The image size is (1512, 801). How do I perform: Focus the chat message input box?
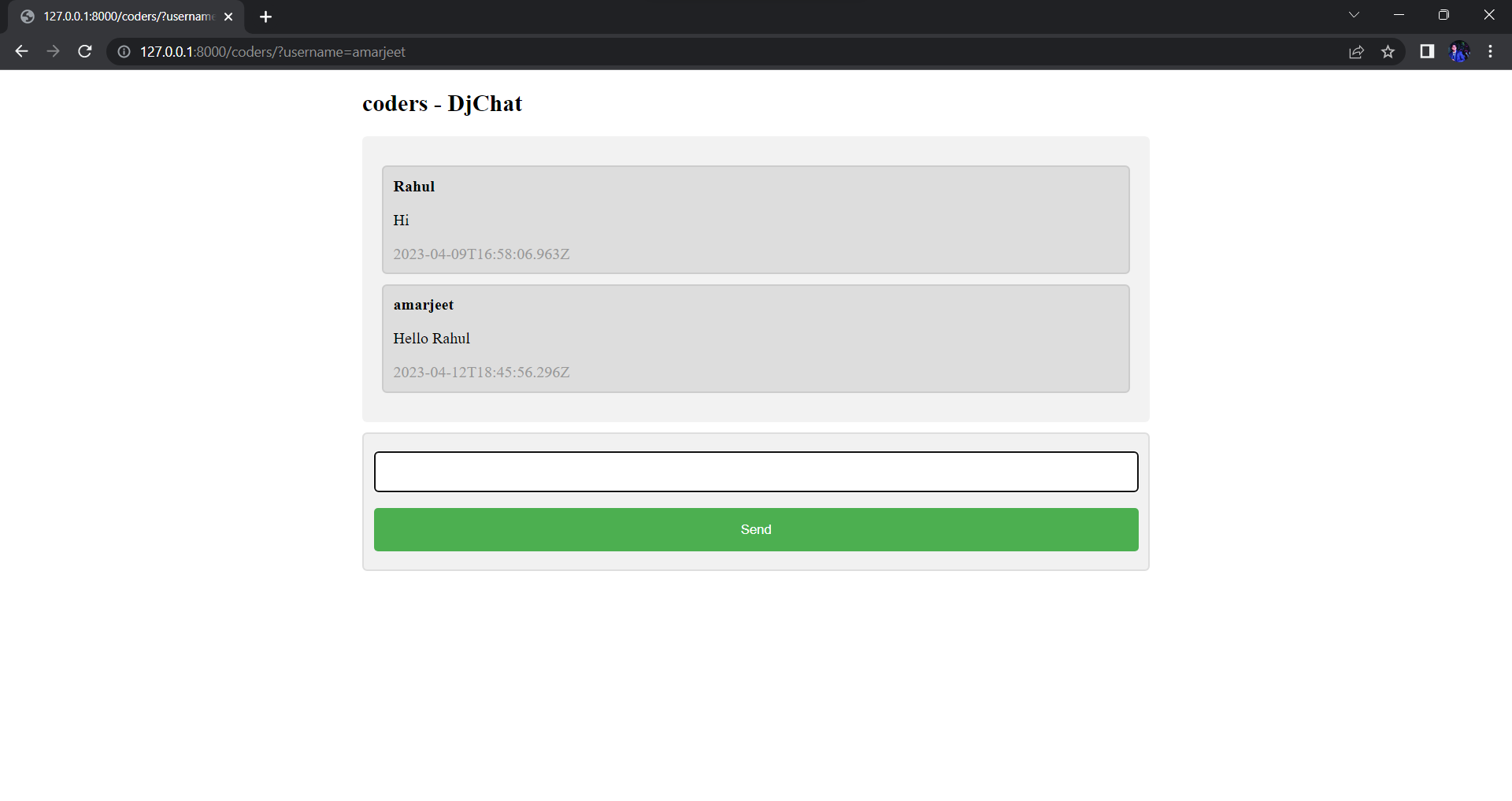[756, 472]
